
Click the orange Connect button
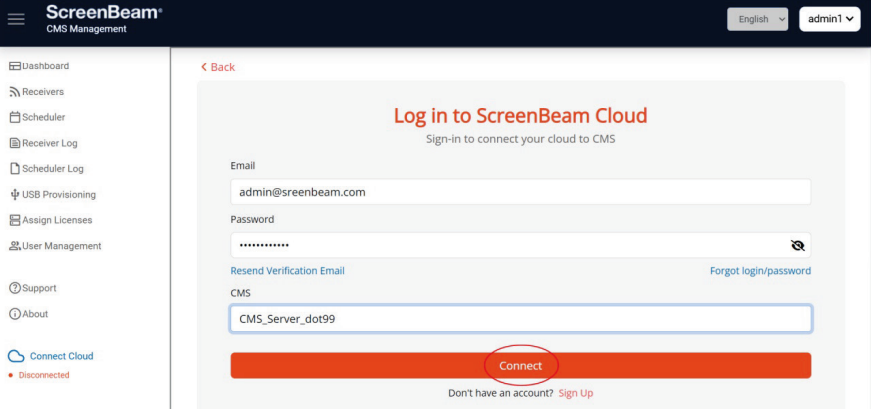pos(520,365)
